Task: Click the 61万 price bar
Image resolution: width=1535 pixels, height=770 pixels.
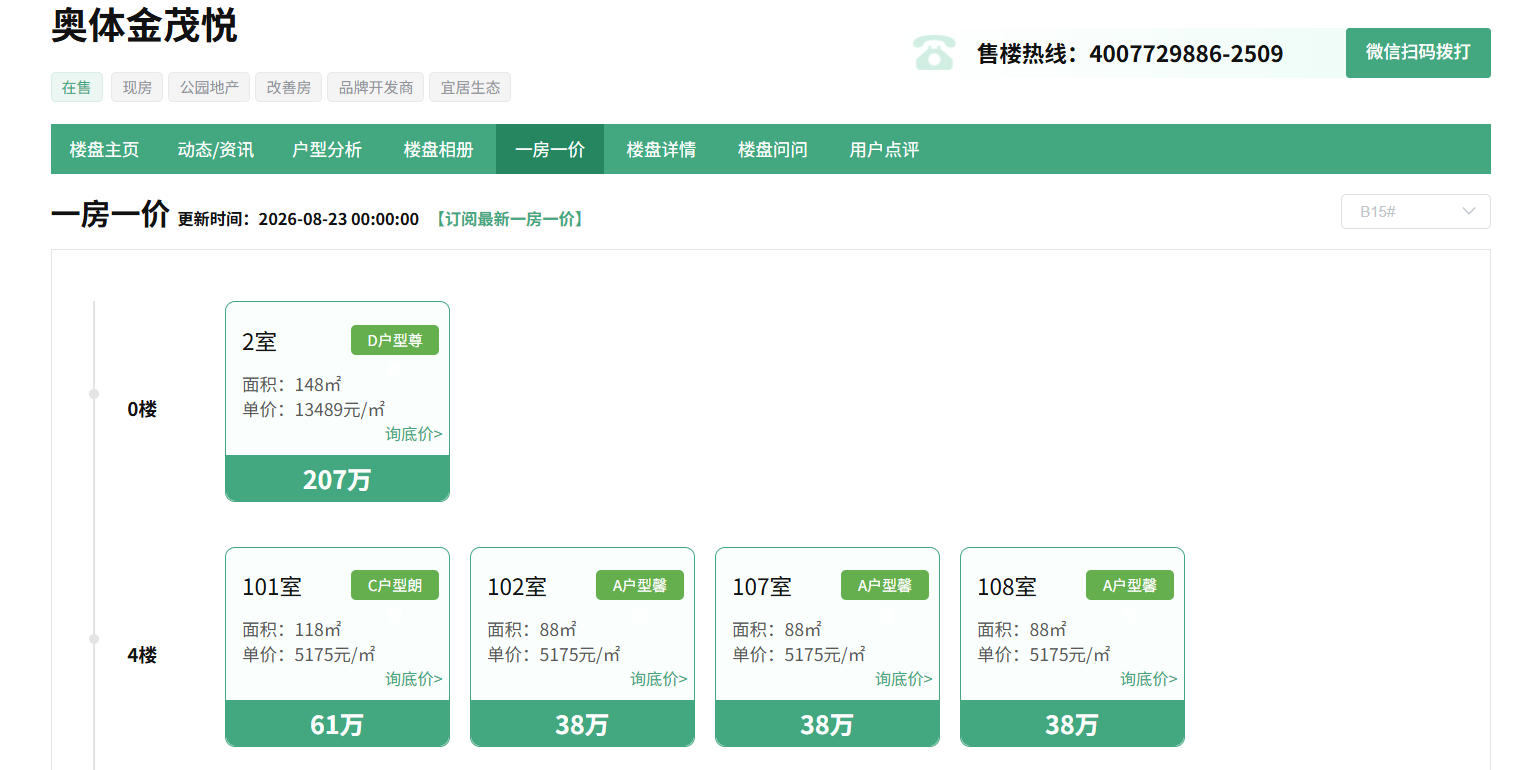Action: [337, 724]
